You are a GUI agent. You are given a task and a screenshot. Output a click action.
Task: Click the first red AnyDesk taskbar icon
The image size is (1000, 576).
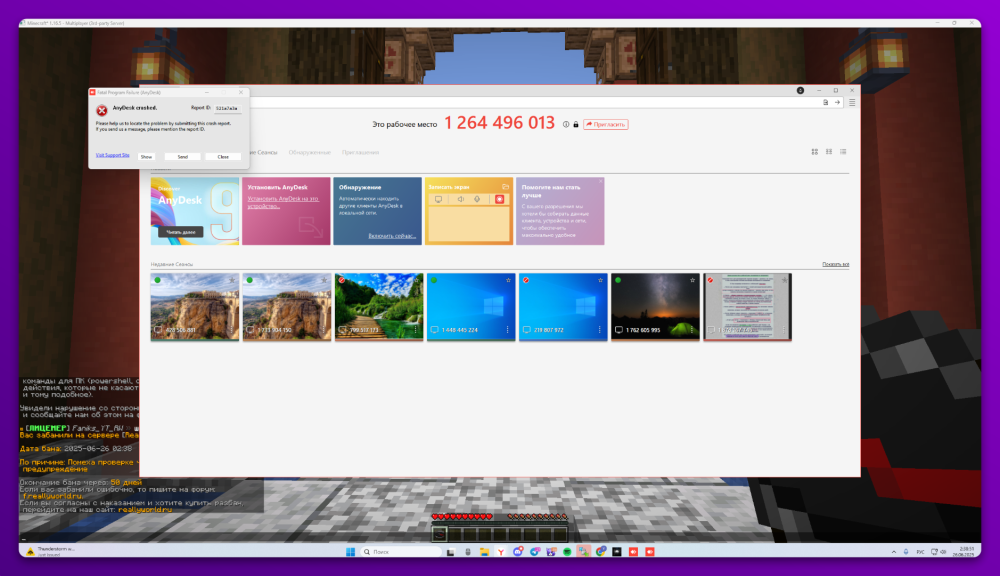click(x=633, y=552)
